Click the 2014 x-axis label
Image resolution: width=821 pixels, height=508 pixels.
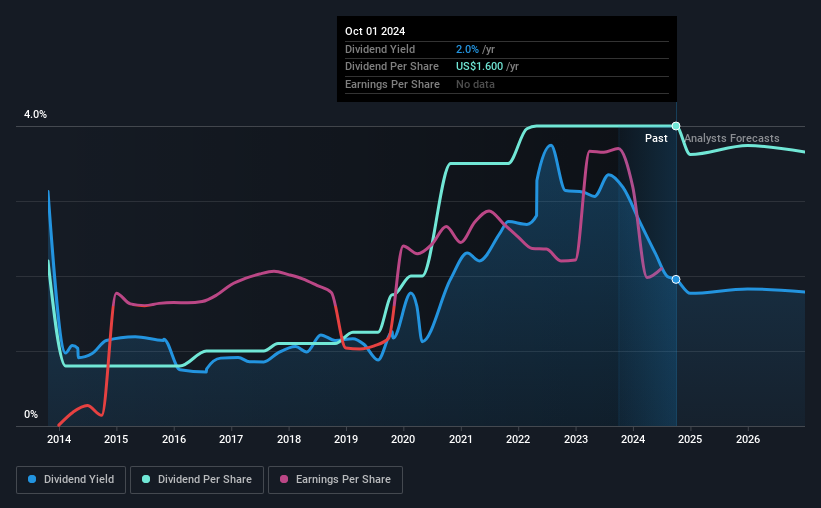pyautogui.click(x=59, y=439)
